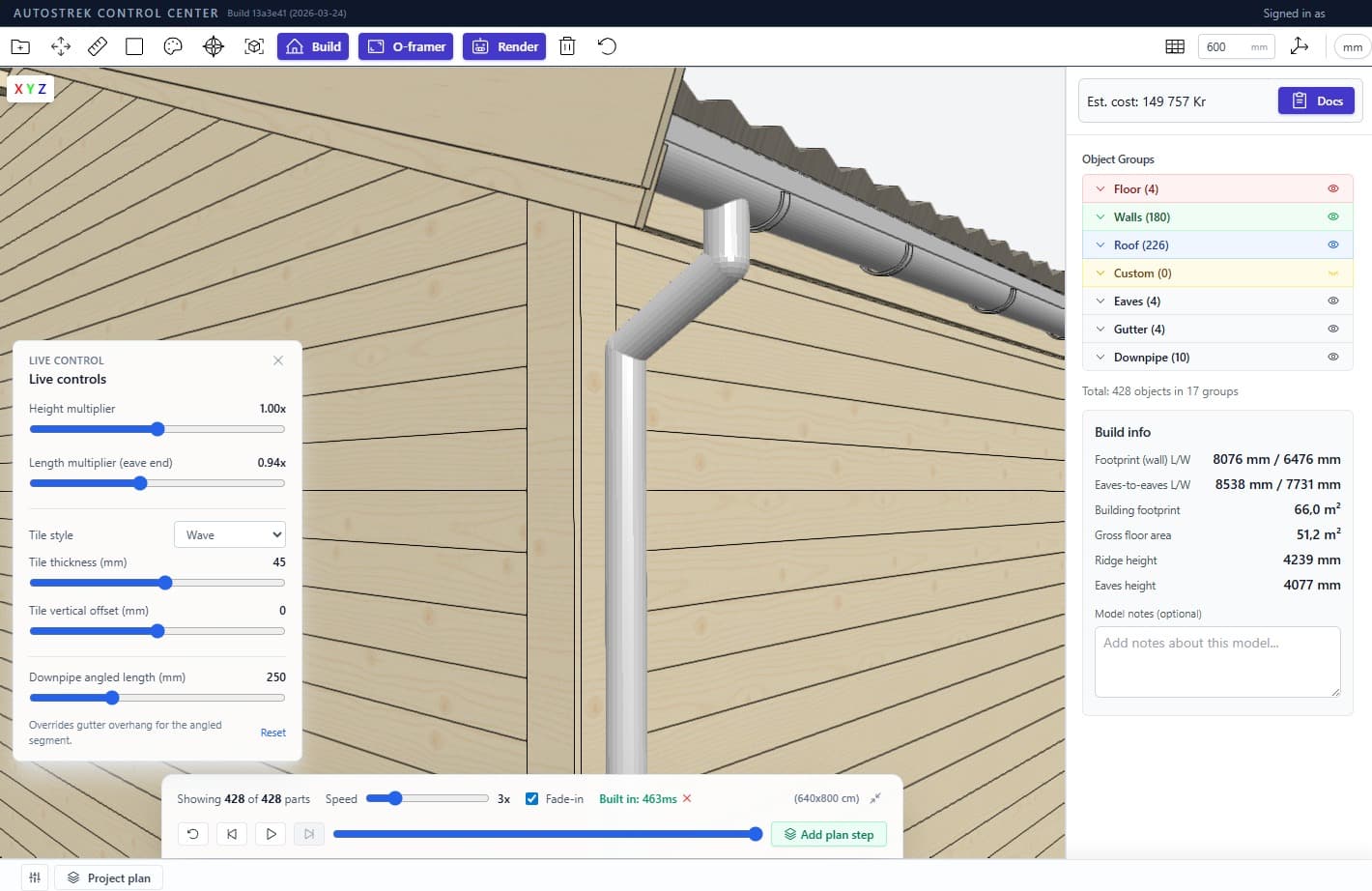Click the undo arrow in the toolbar
1372x891 pixels.
606,45
